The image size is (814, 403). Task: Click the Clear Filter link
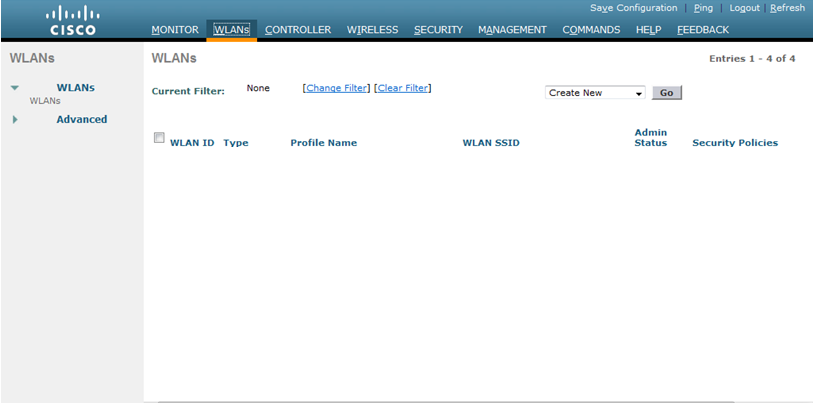(403, 88)
